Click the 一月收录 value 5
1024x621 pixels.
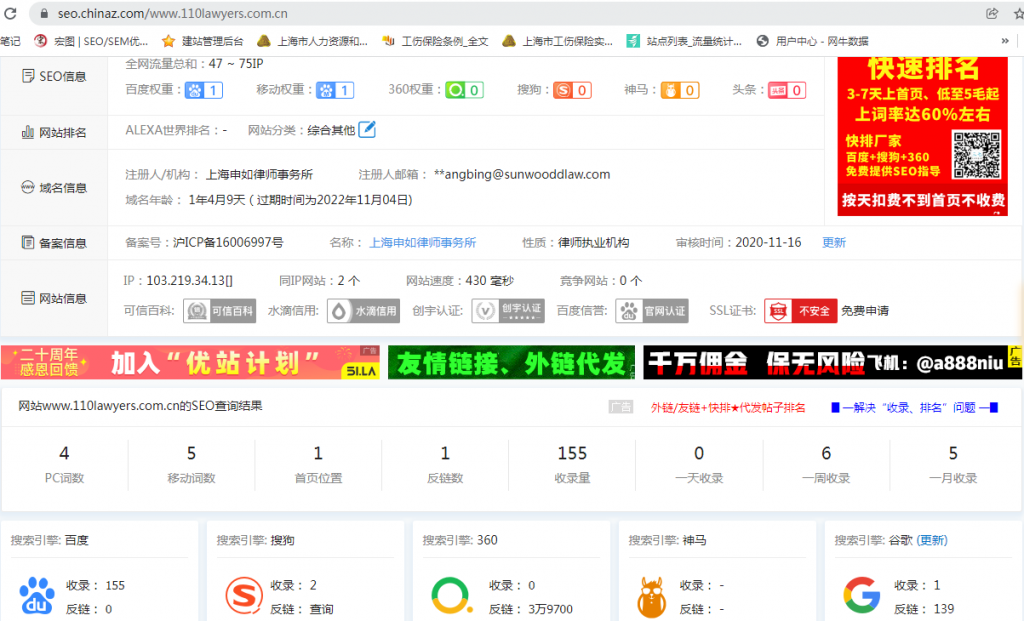pos(953,453)
